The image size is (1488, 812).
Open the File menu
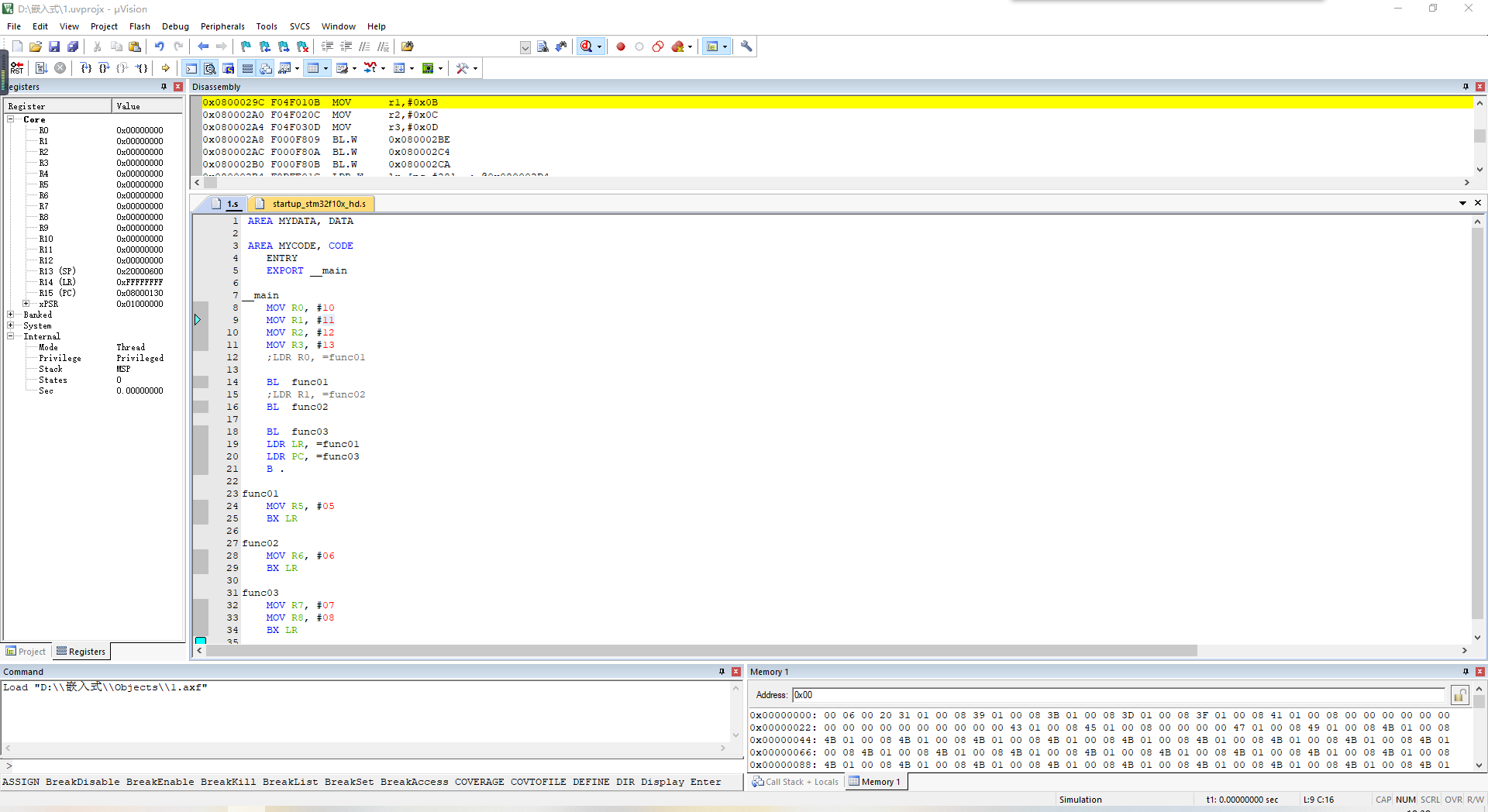pos(14,26)
